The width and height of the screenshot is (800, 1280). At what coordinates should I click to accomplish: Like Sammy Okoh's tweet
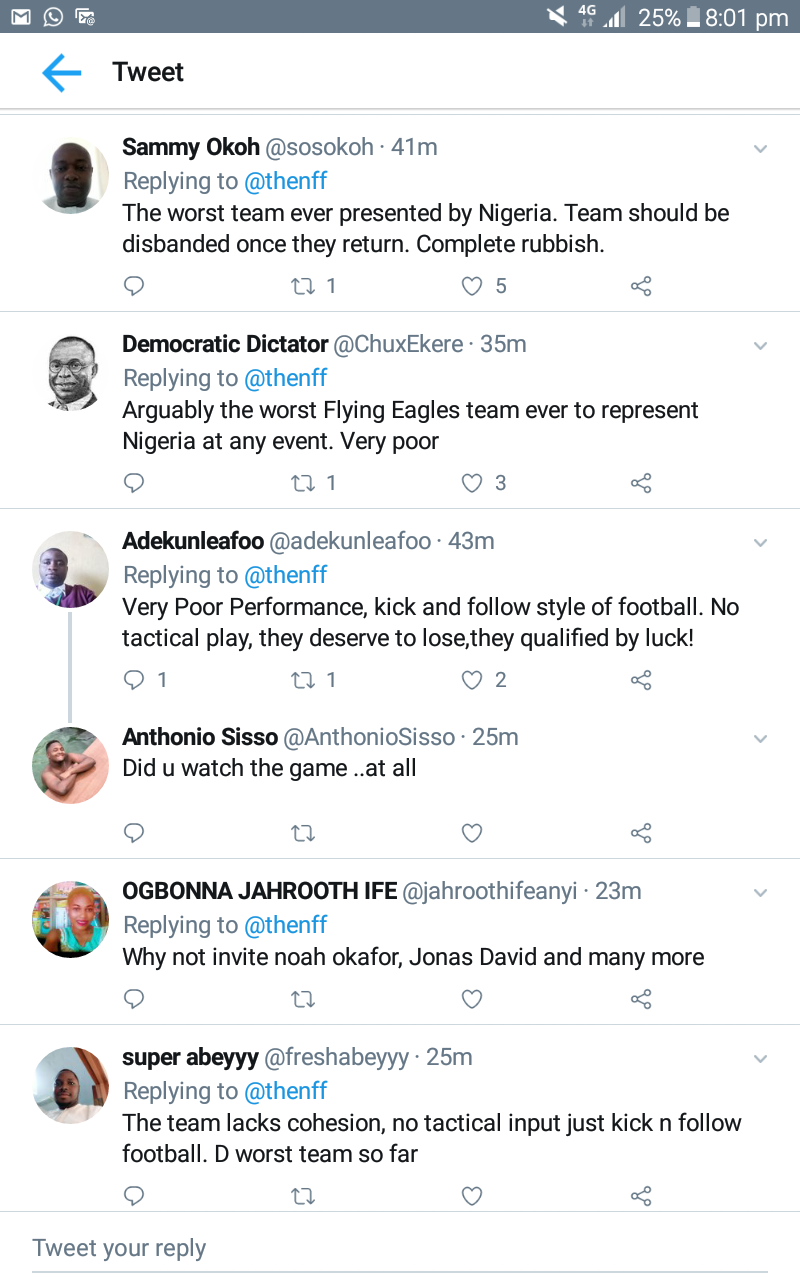point(472,287)
